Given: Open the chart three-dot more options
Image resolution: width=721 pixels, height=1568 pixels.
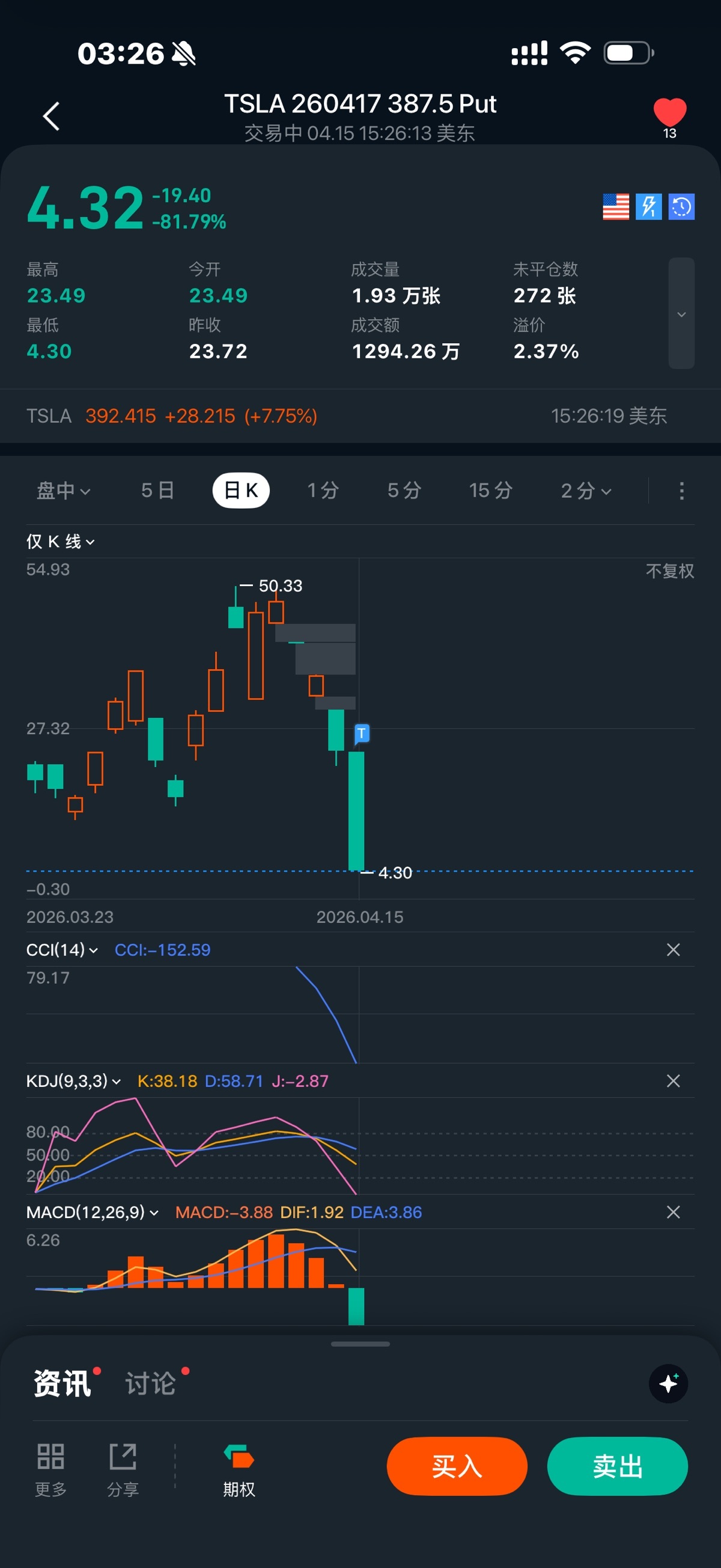Looking at the screenshot, I should (x=681, y=491).
